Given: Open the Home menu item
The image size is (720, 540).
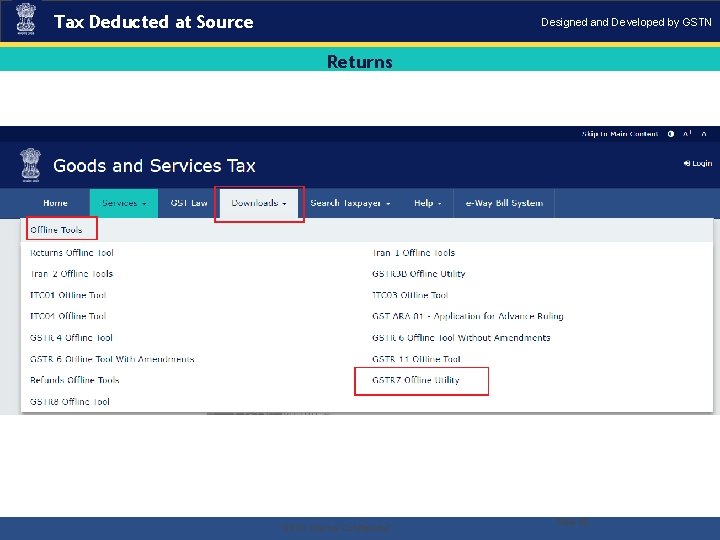Looking at the screenshot, I should 56,203.
